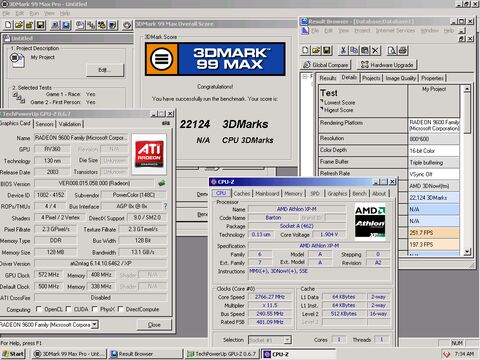Open the Internet Services menu in Result Browser
Image resolution: width=480 pixels, height=360 pixels.
click(x=395, y=30)
